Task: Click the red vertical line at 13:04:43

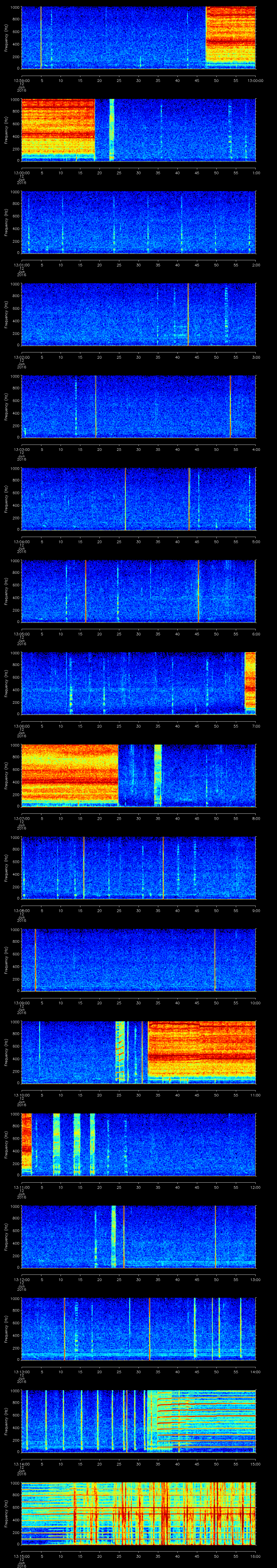Action: click(189, 499)
